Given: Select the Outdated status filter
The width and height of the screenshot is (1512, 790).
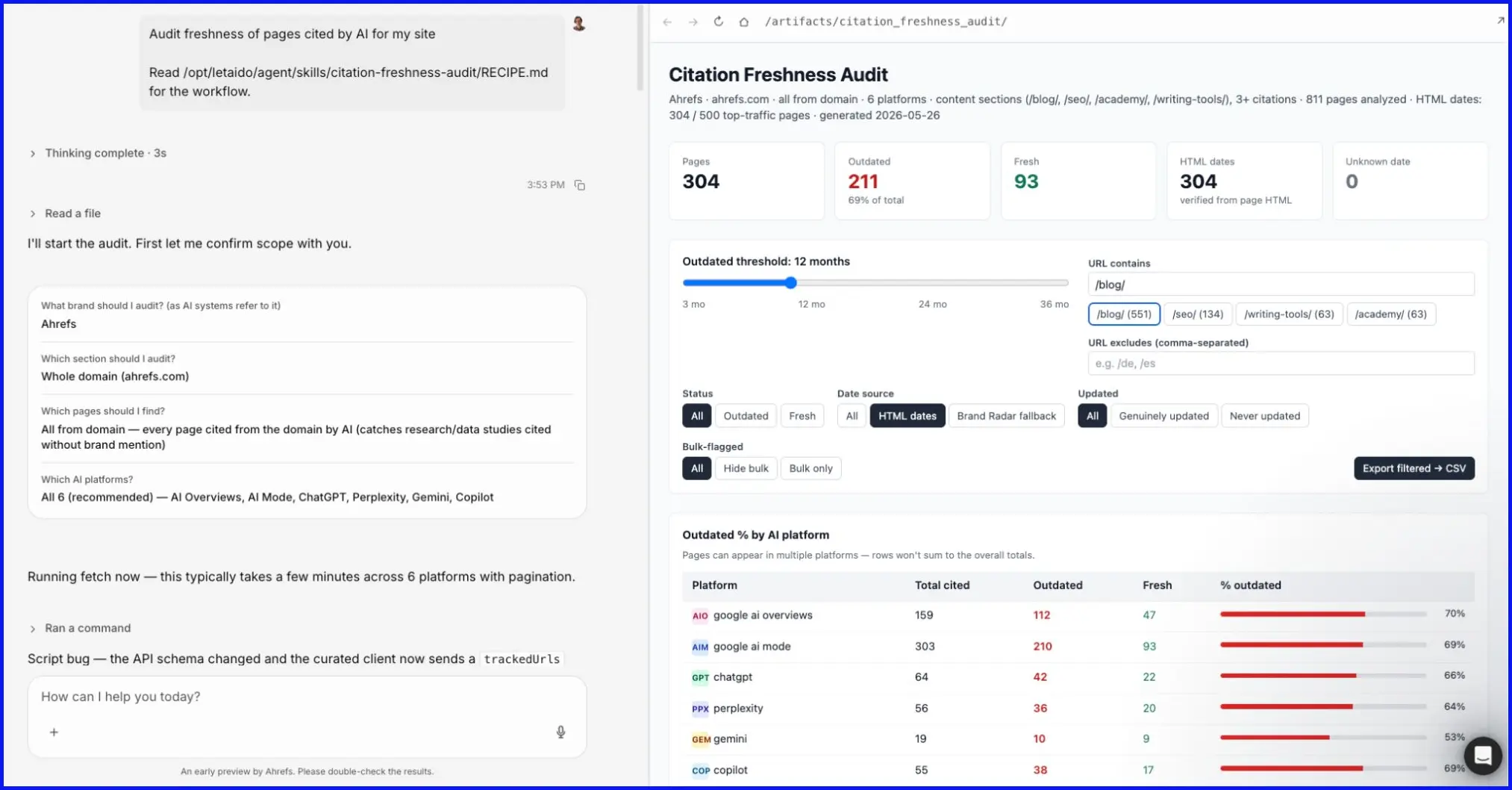Looking at the screenshot, I should pyautogui.click(x=746, y=416).
